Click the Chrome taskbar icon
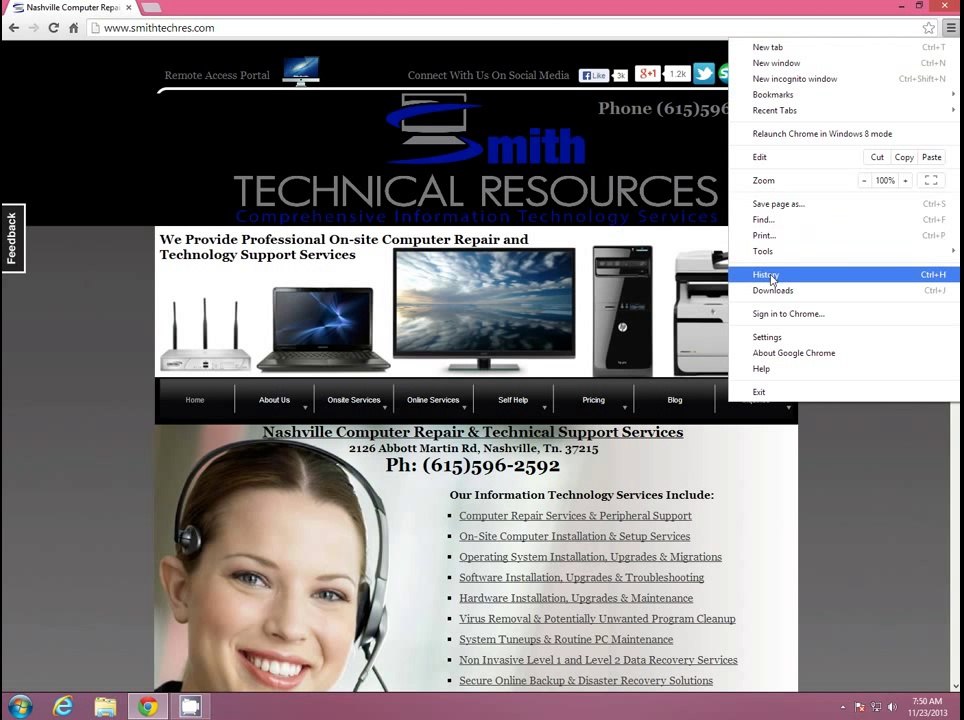 click(x=148, y=706)
